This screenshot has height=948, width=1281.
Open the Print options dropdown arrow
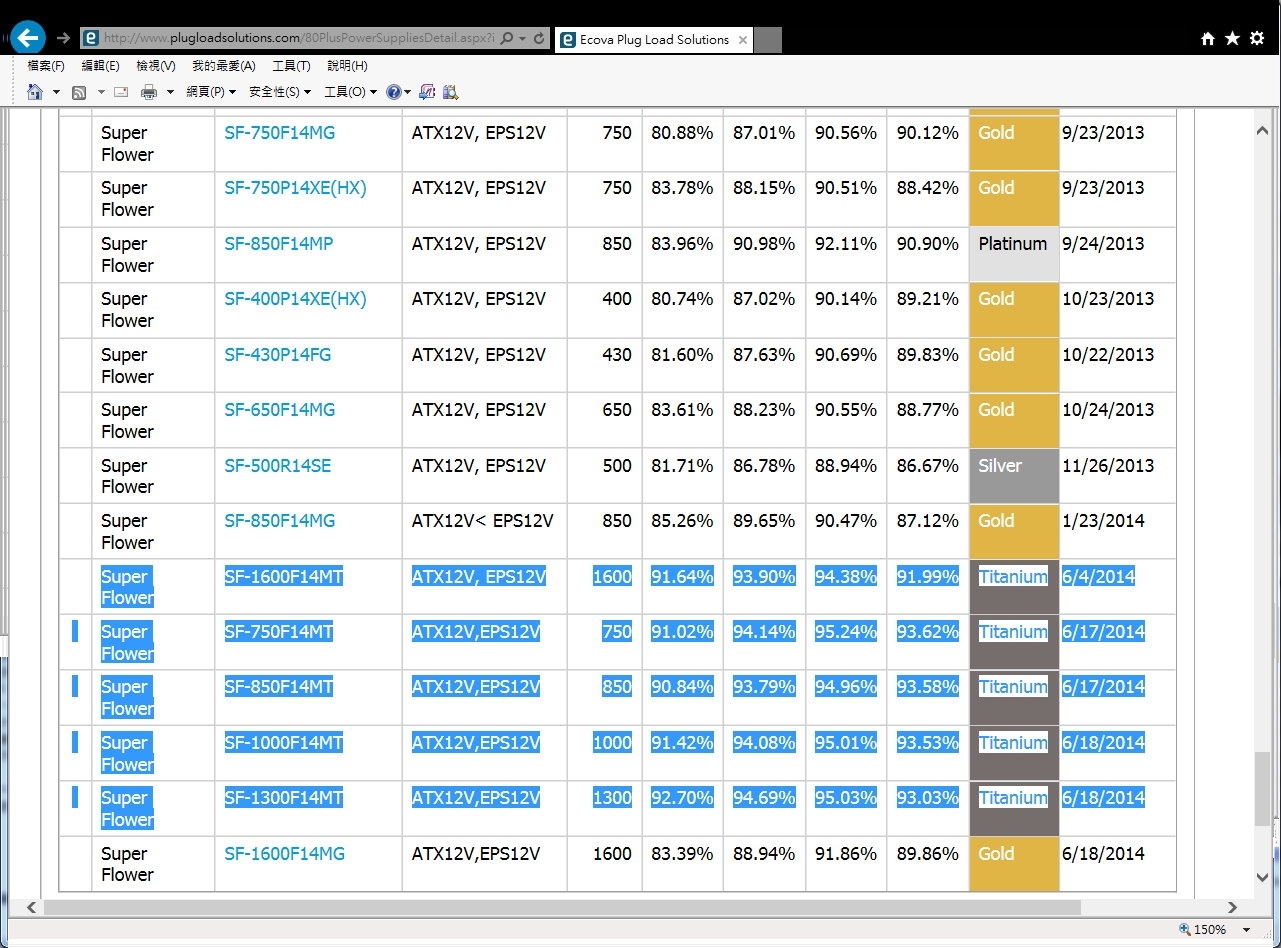tap(170, 92)
